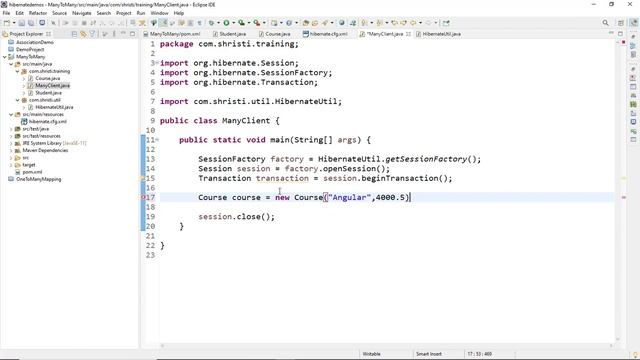This screenshot has height=360, width=640.
Task: Collapse main method fold on line 11
Action: click(x=157, y=140)
